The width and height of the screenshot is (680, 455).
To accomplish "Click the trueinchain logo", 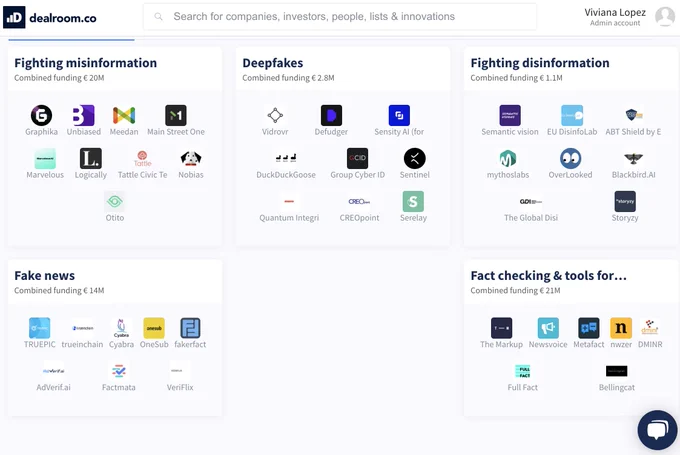I will [x=82, y=328].
